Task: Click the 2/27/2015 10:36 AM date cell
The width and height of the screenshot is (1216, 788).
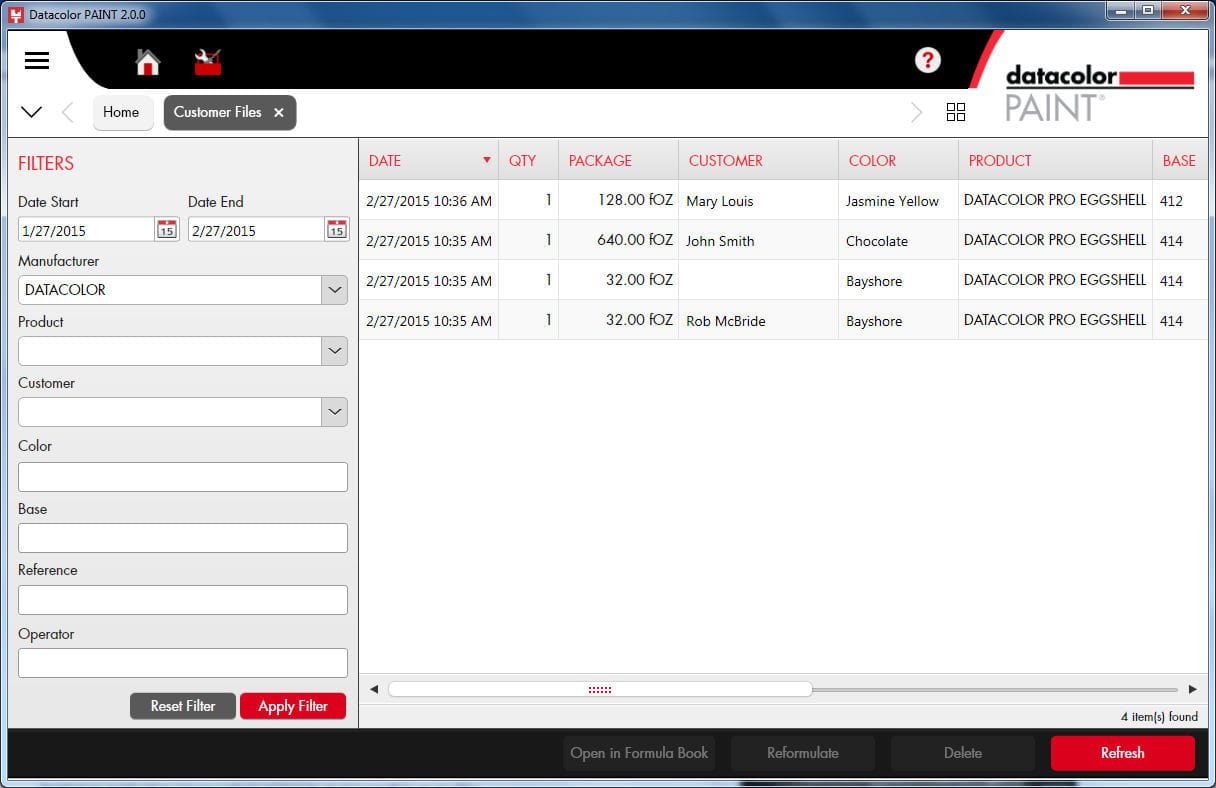Action: click(429, 201)
